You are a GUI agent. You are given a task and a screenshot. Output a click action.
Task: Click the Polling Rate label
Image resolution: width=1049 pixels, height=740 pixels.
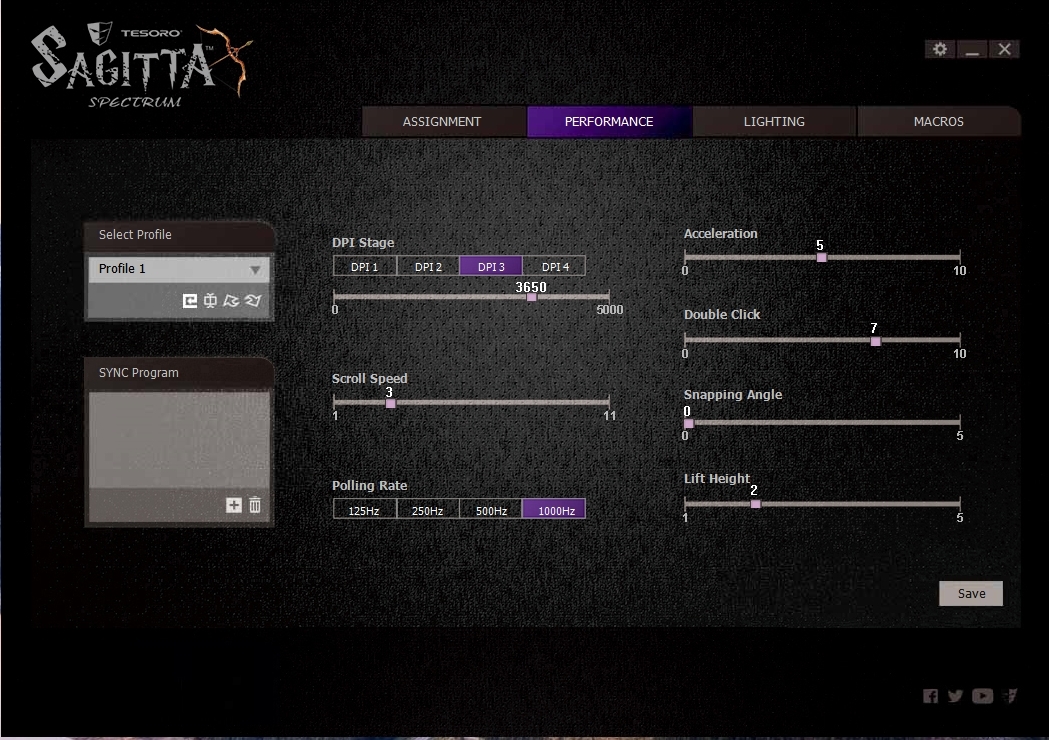click(x=369, y=486)
